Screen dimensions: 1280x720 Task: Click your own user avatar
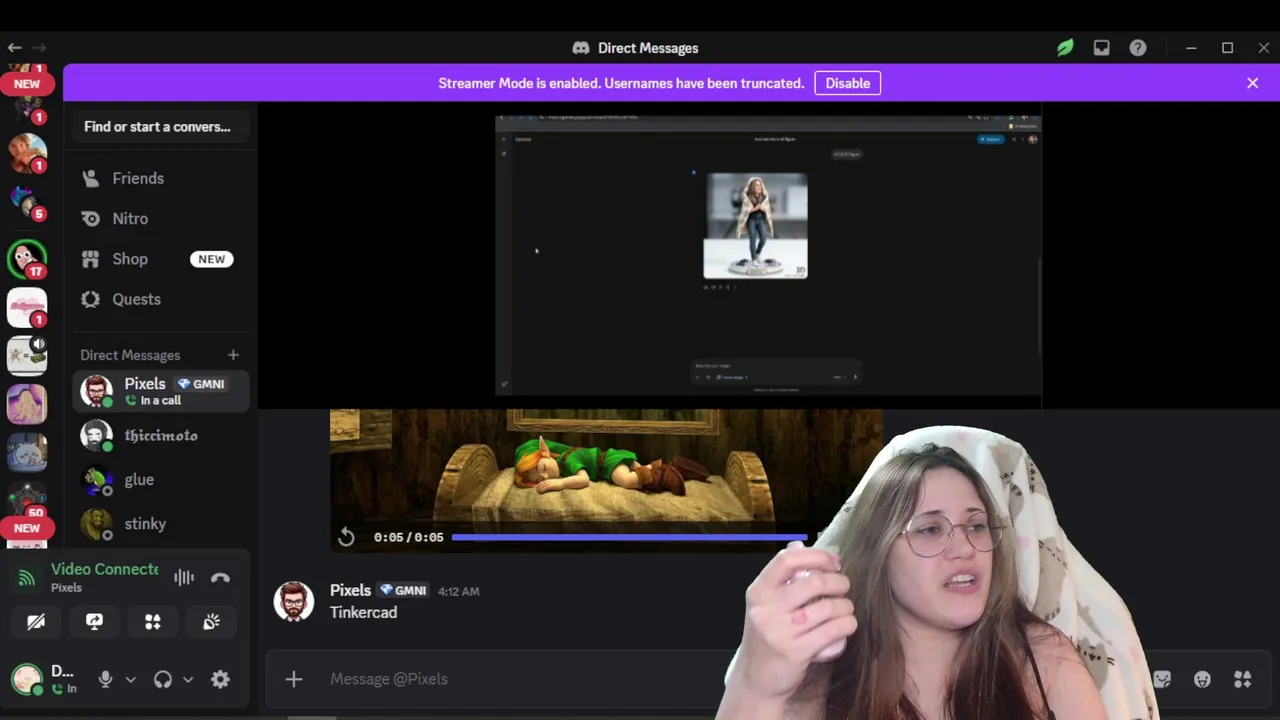[27, 679]
